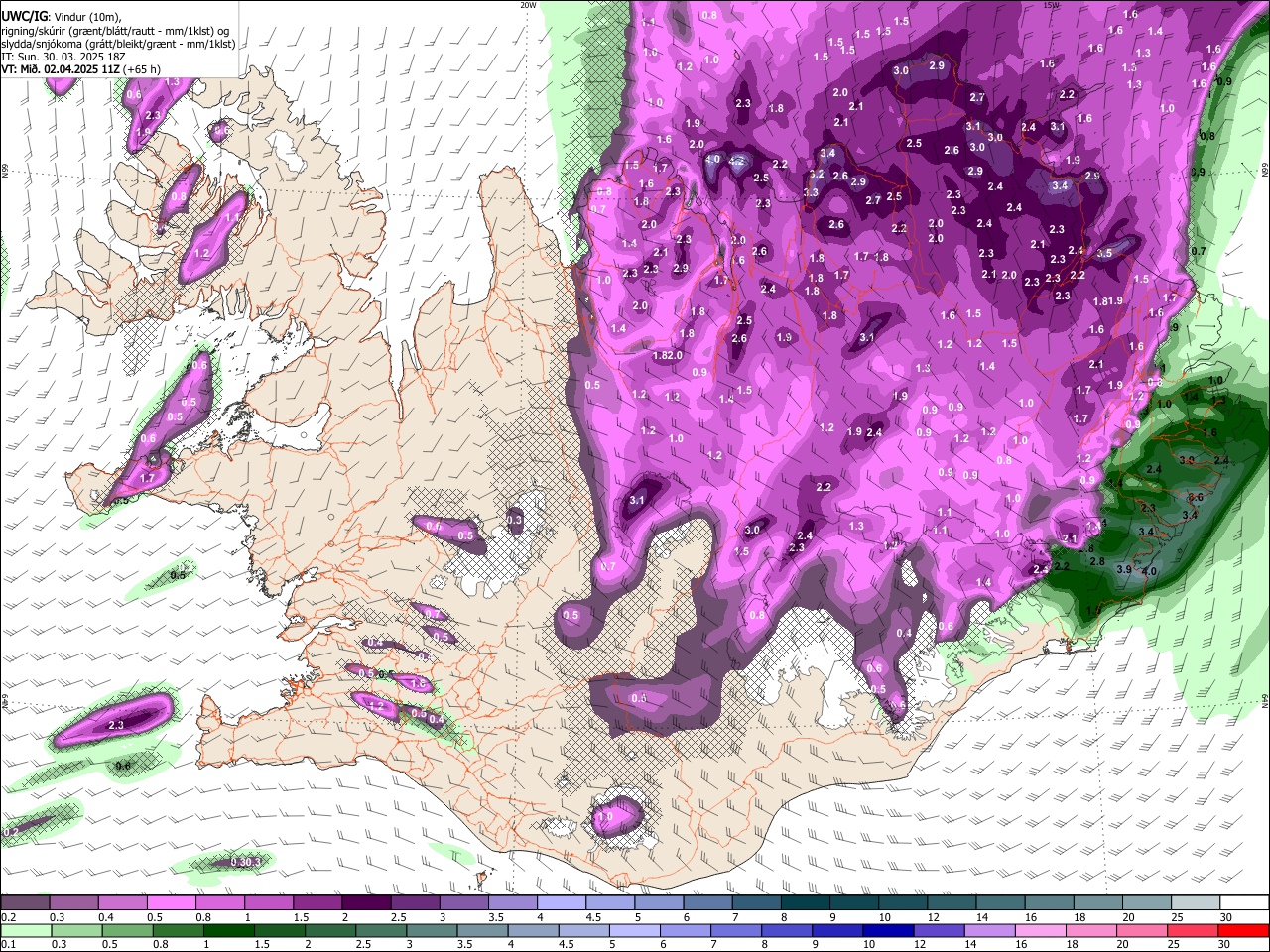Click the 4.0 rain value on the map
Screen dimensions: 1270x952
coord(1149,572)
